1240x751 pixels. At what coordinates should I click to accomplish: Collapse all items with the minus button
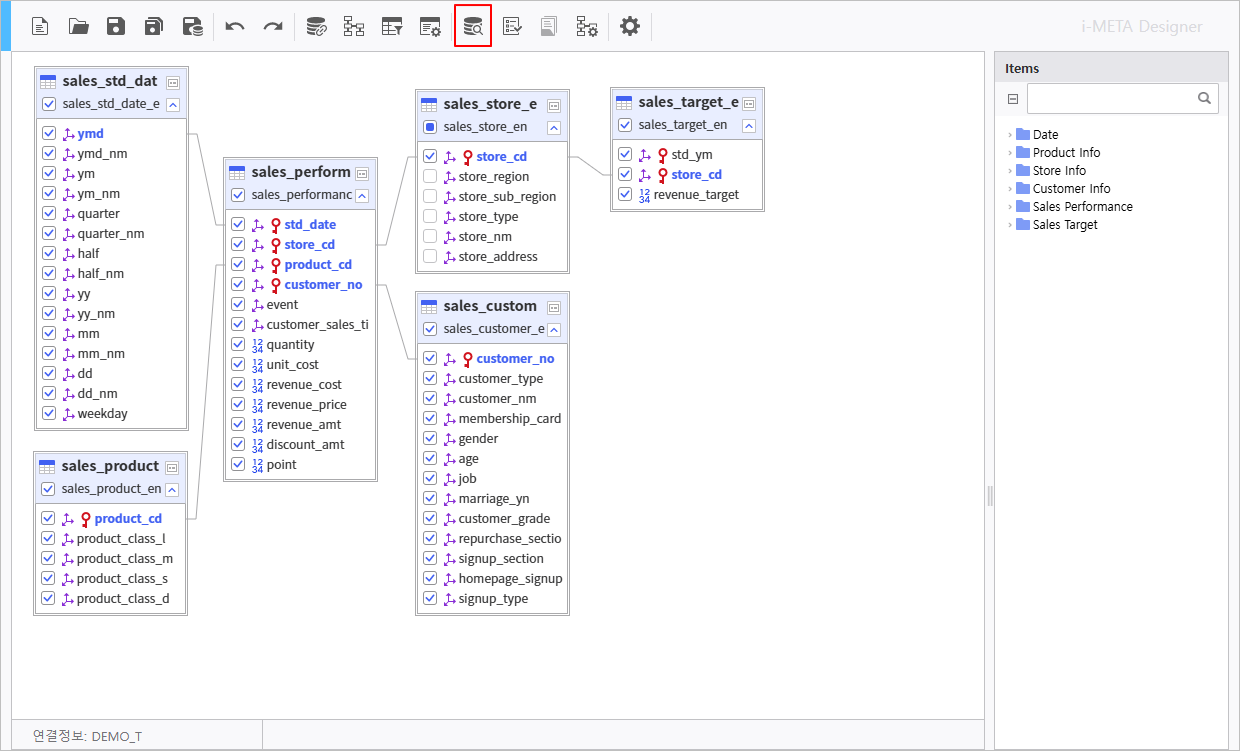point(1013,99)
